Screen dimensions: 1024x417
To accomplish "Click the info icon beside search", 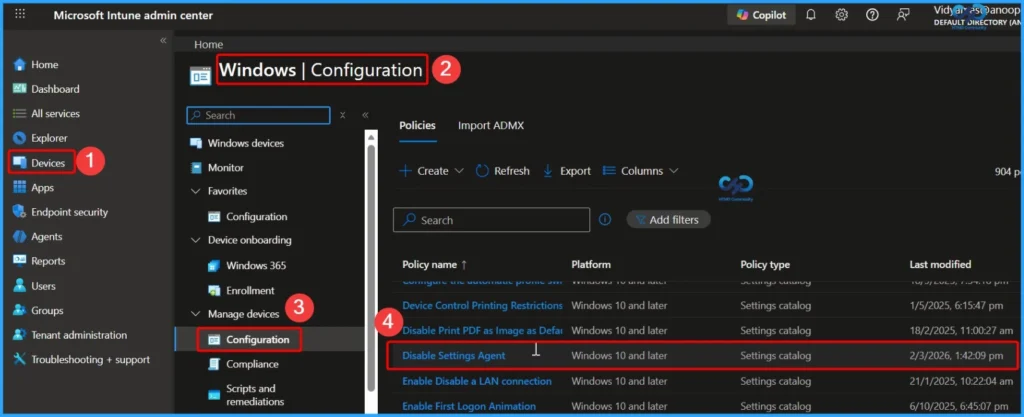I will [605, 220].
